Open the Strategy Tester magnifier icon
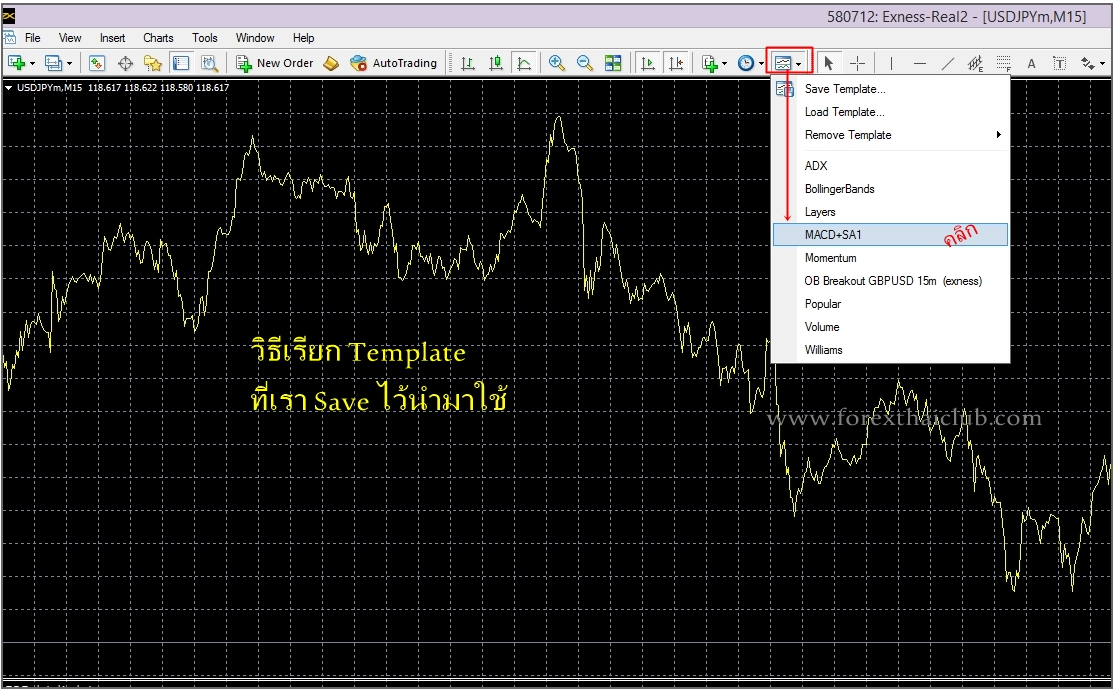Image resolution: width=1118 pixels, height=694 pixels. click(209, 63)
